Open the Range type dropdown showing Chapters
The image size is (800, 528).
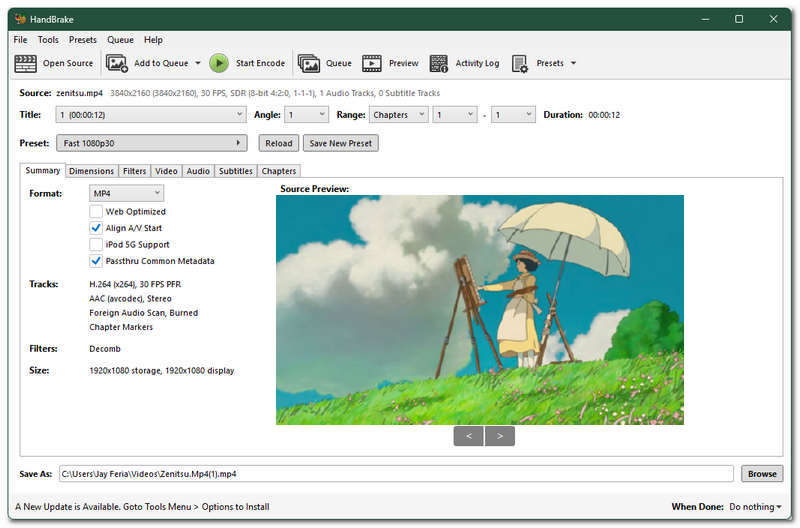398,115
